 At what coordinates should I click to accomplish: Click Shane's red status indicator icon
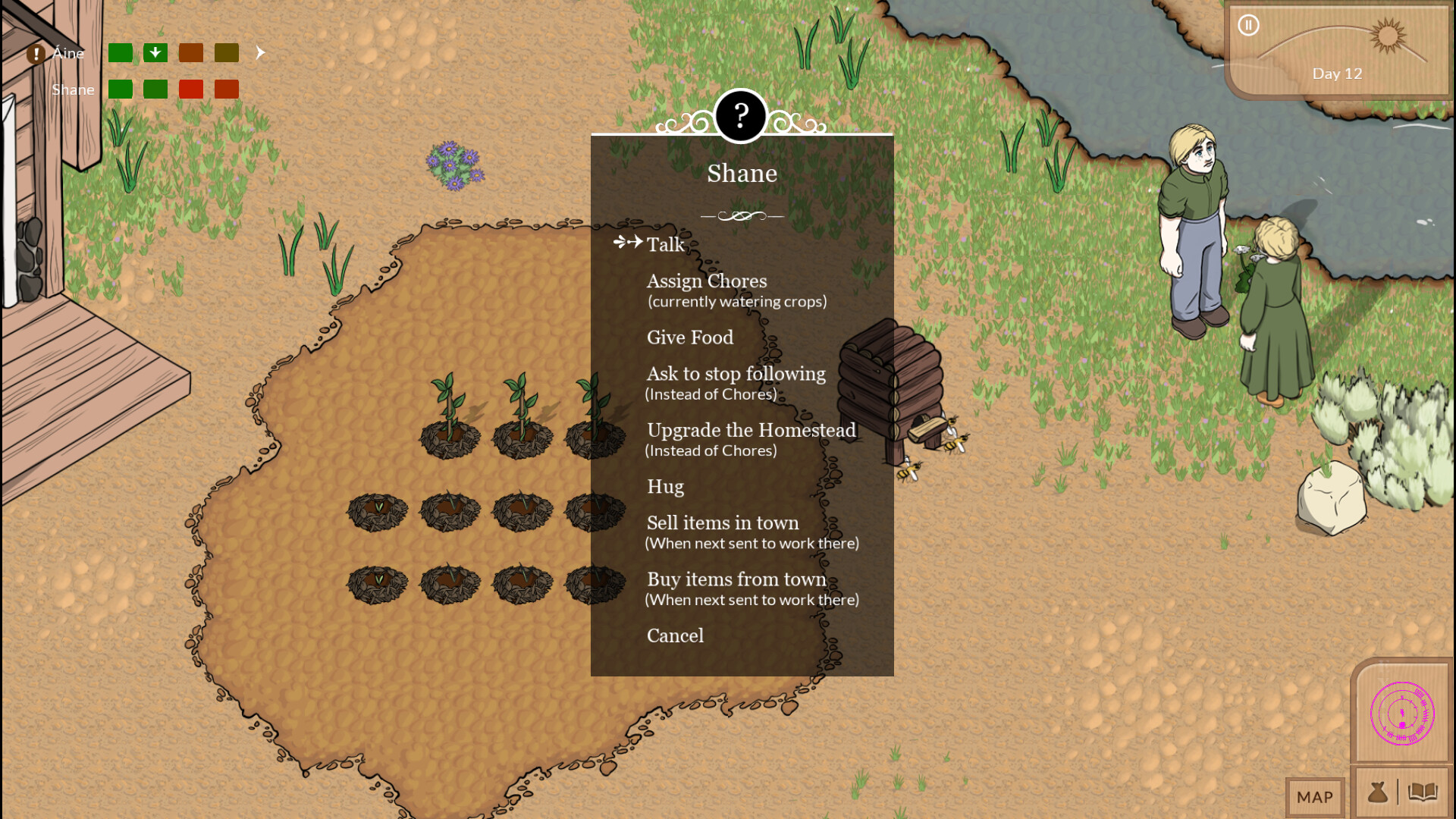[190, 89]
